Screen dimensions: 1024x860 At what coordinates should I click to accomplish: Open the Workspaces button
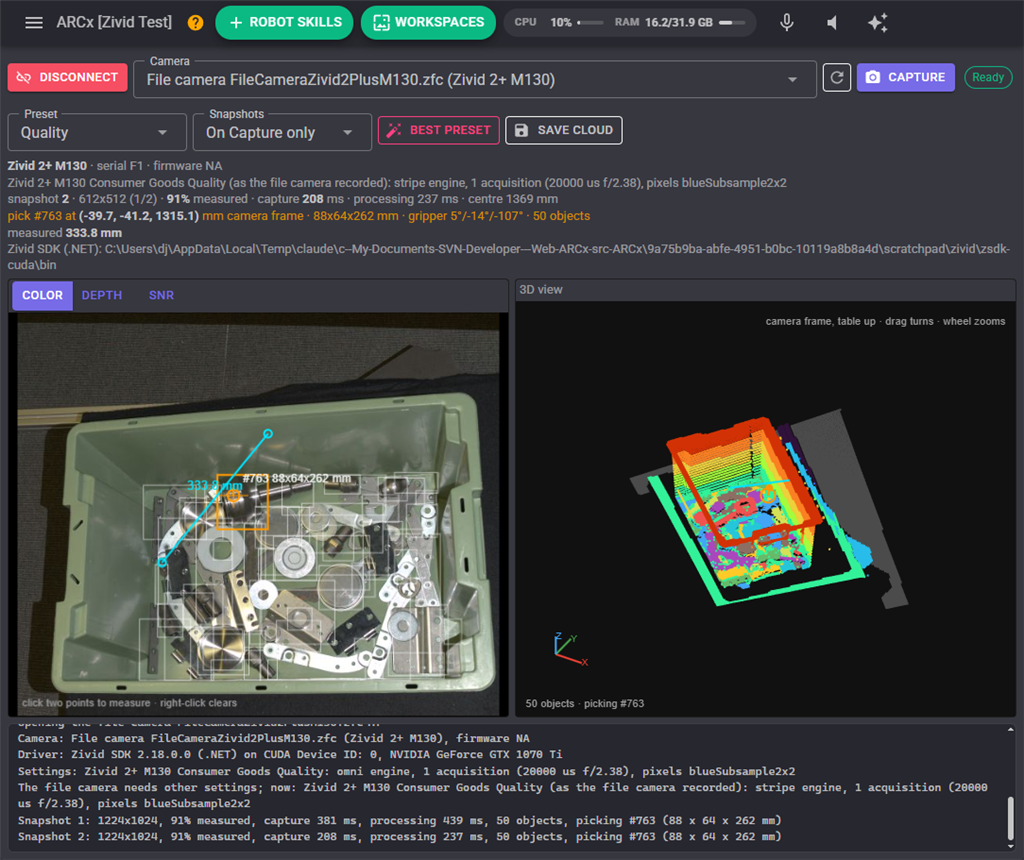(428, 23)
